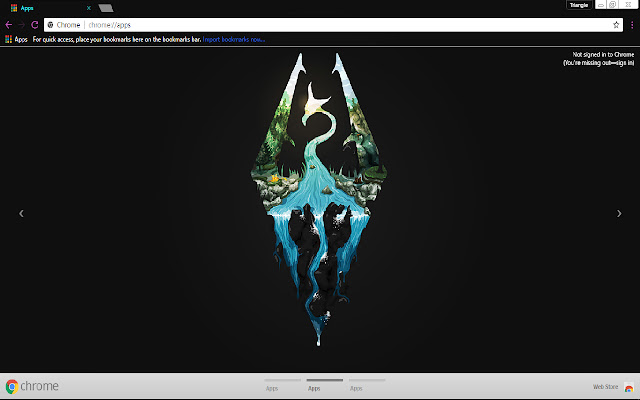Click the Chrome logo in the bottom bar
This screenshot has height=400, width=640.
click(32, 386)
